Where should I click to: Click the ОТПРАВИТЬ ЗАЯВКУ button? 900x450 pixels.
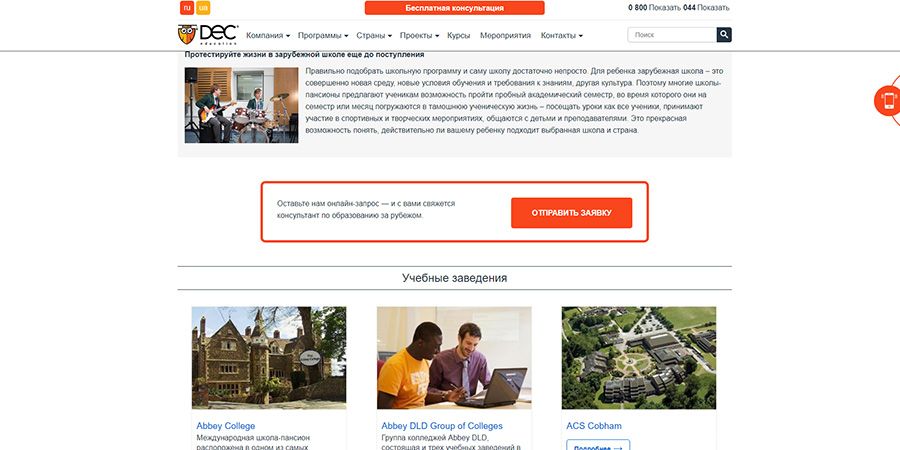571,213
